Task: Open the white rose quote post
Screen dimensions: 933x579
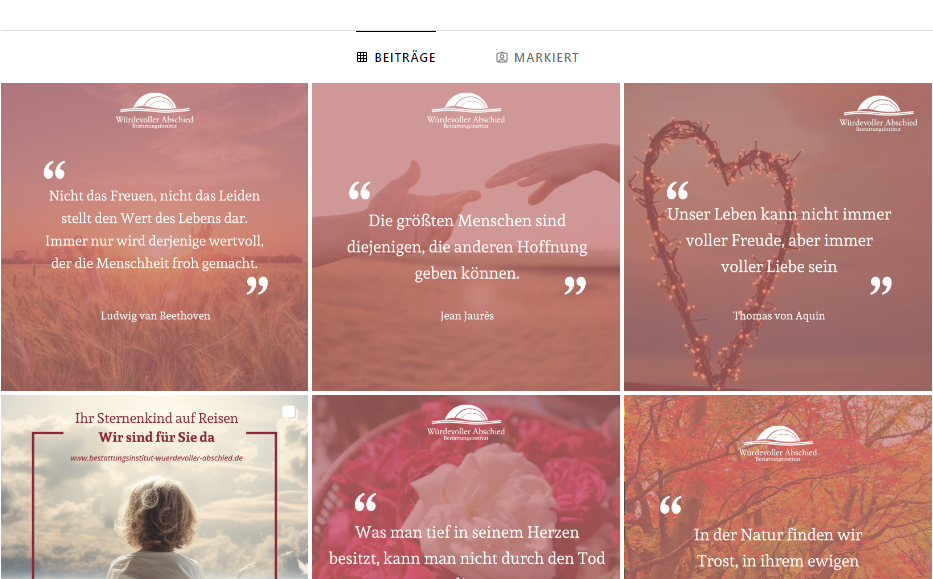Action: click(466, 487)
